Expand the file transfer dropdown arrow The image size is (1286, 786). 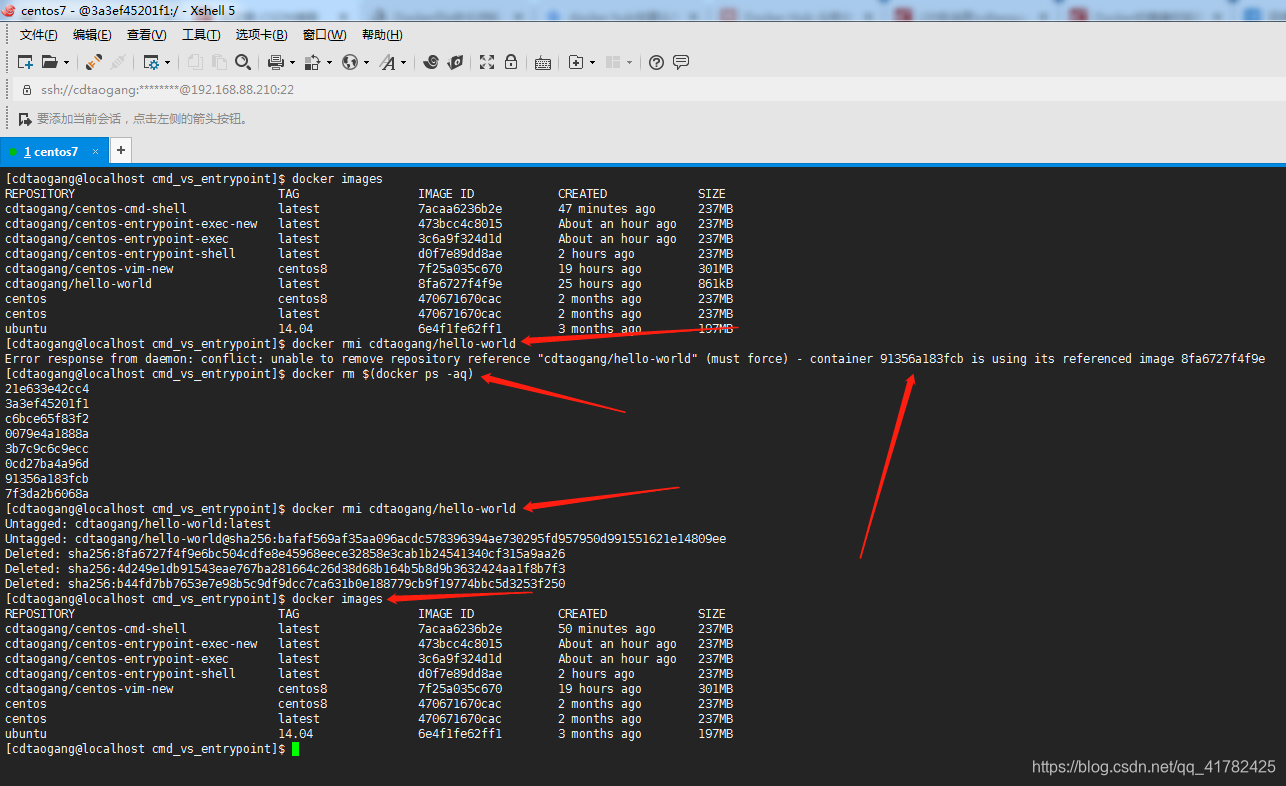(x=328, y=62)
